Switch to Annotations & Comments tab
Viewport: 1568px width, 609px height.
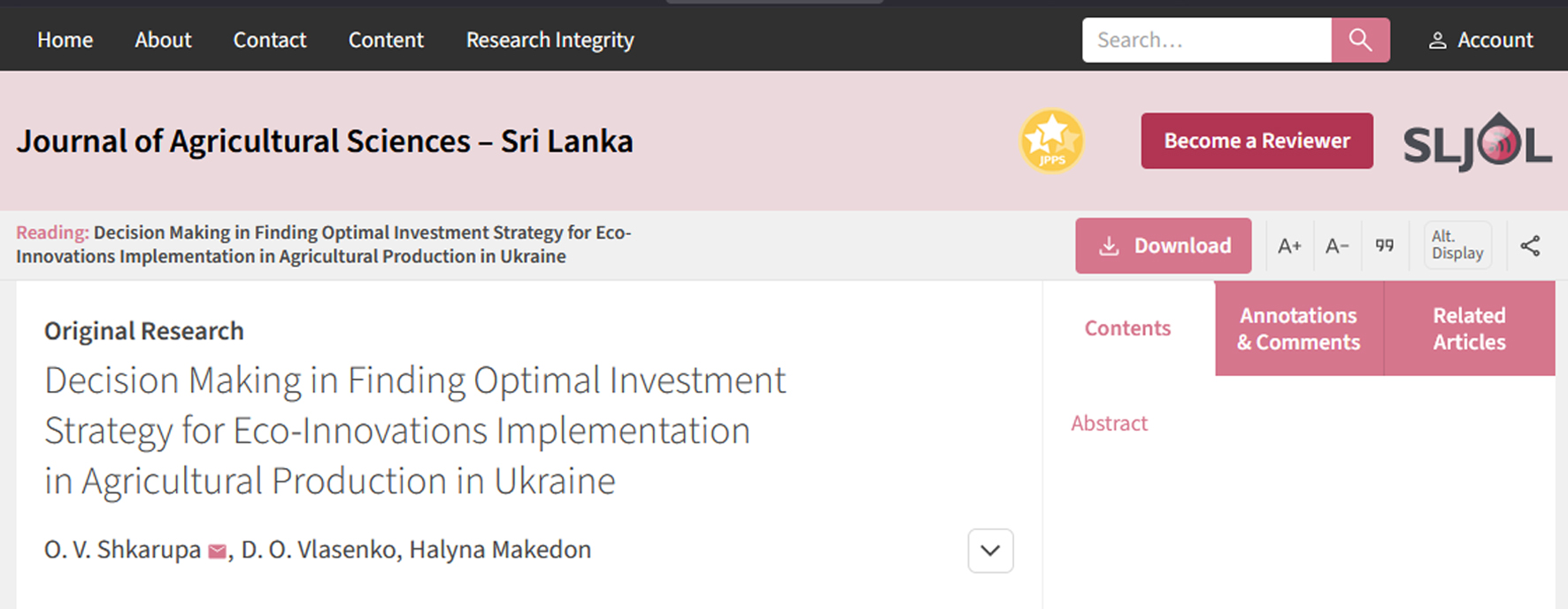click(x=1299, y=328)
